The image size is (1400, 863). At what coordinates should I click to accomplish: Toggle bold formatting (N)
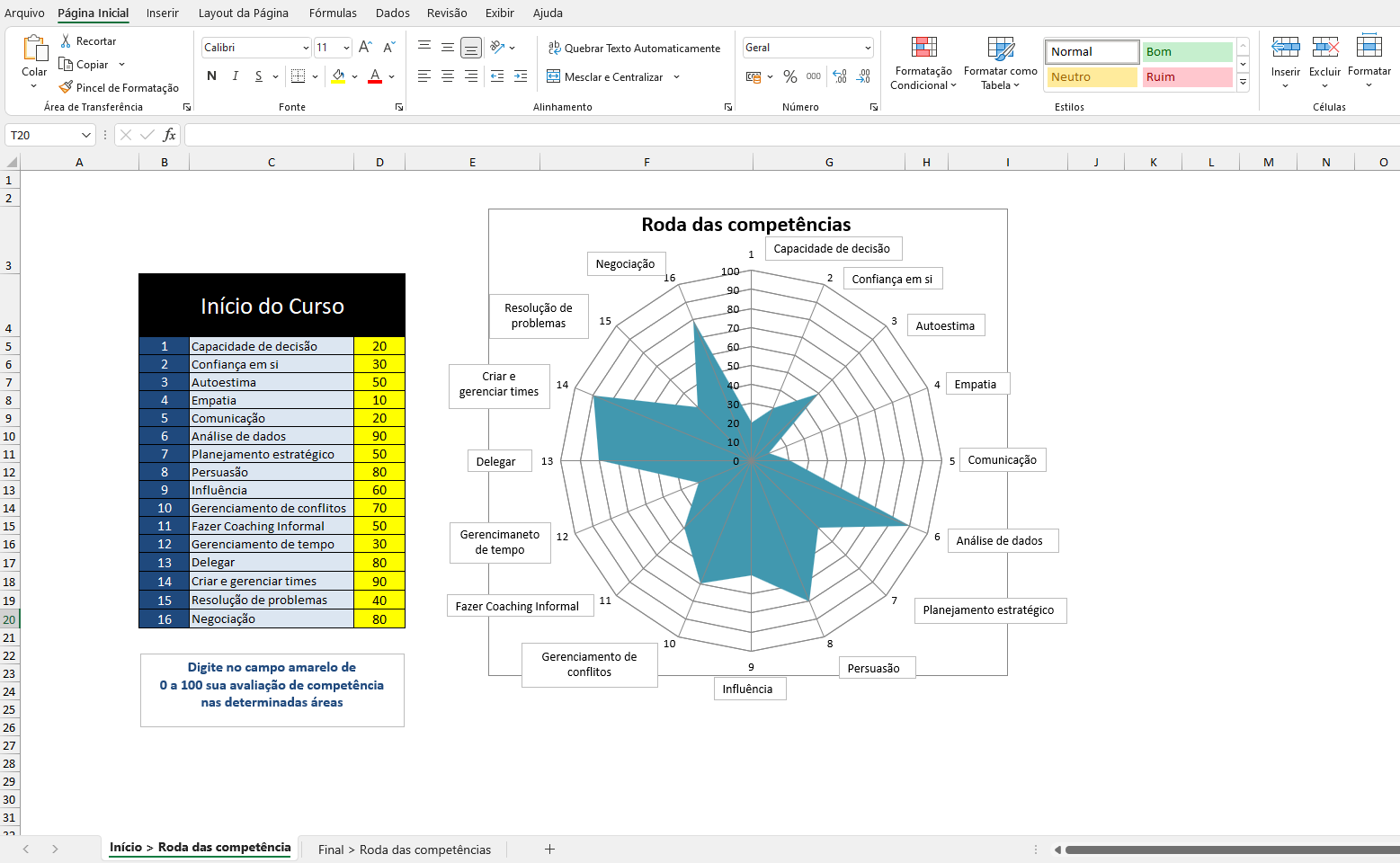[211, 76]
